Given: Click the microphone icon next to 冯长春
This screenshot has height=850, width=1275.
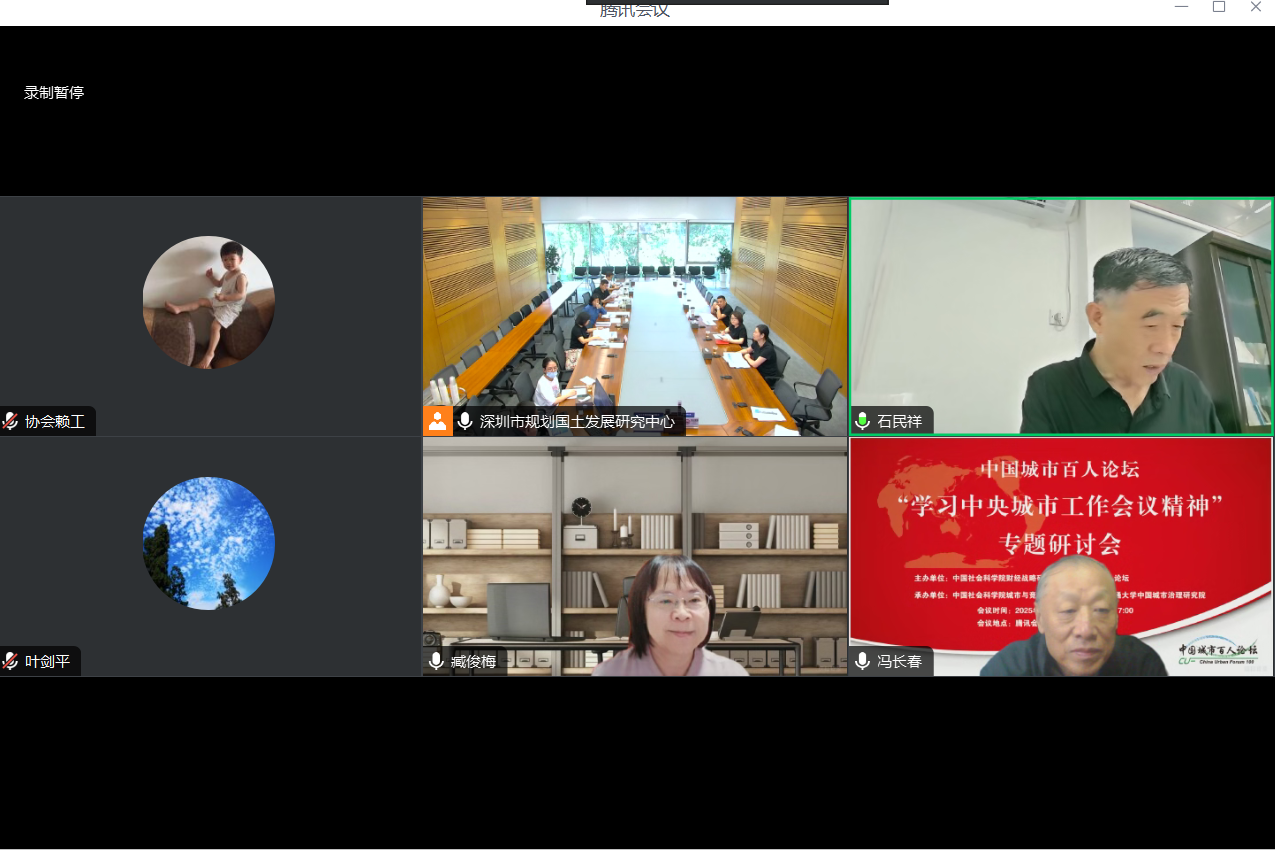Looking at the screenshot, I should pos(862,661).
